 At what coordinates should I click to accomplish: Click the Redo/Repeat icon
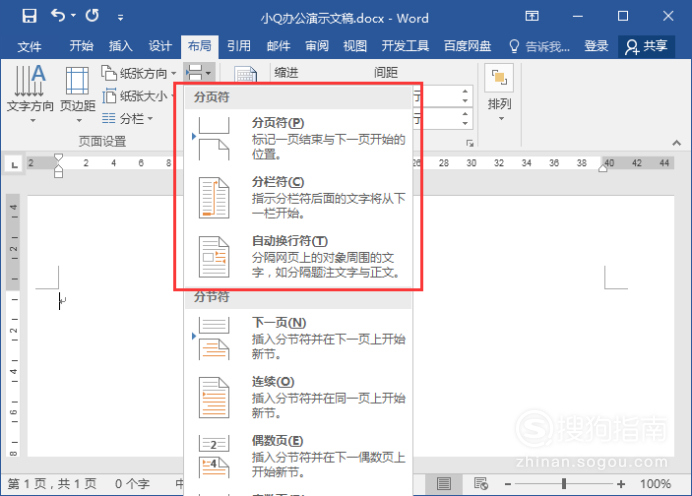click(92, 16)
